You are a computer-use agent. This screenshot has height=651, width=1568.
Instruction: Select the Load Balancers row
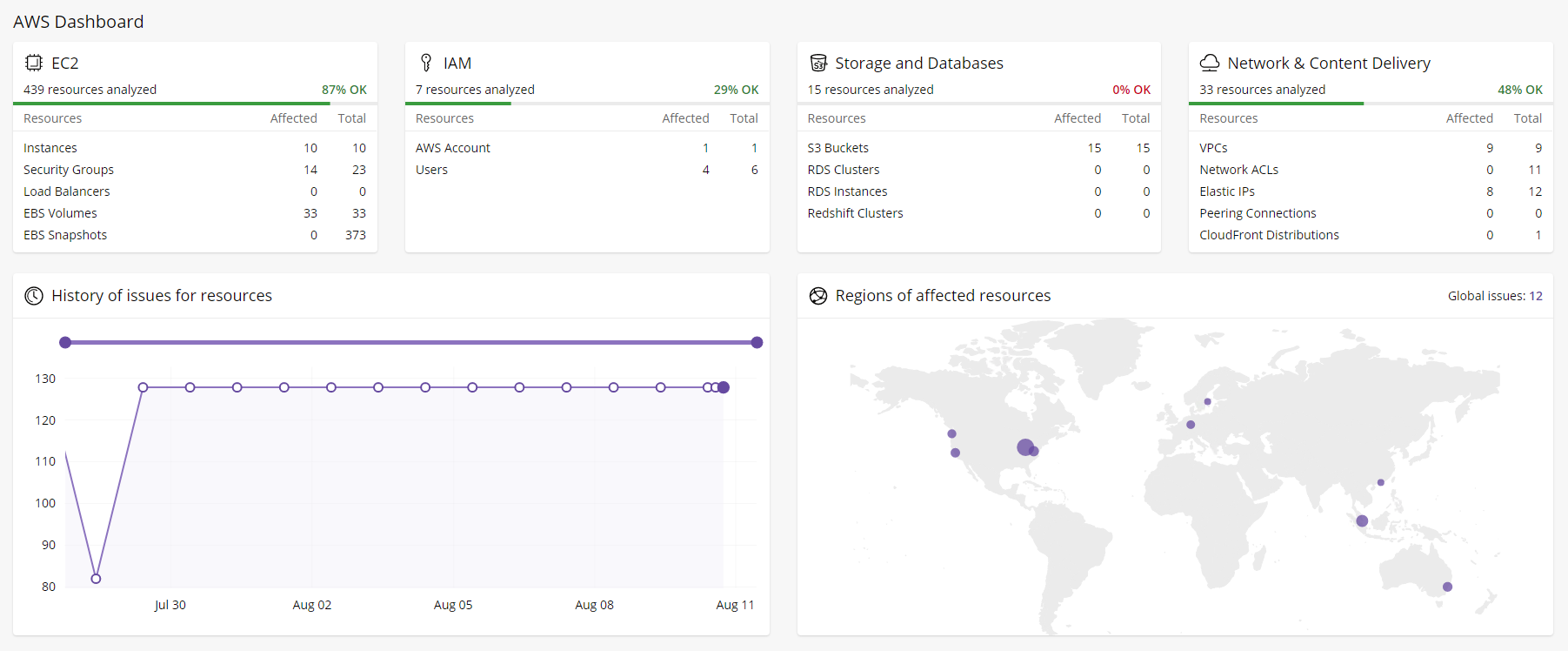(x=195, y=191)
